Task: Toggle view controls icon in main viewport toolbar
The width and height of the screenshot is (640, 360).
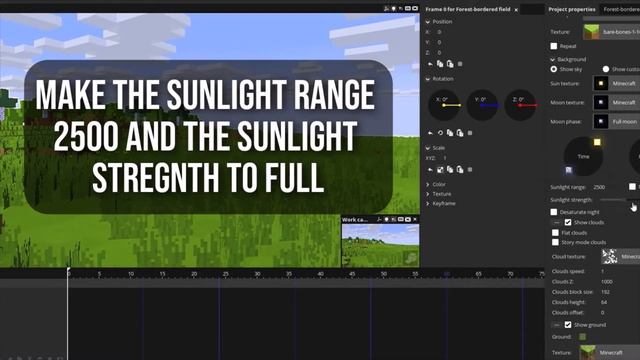Action: click(386, 9)
